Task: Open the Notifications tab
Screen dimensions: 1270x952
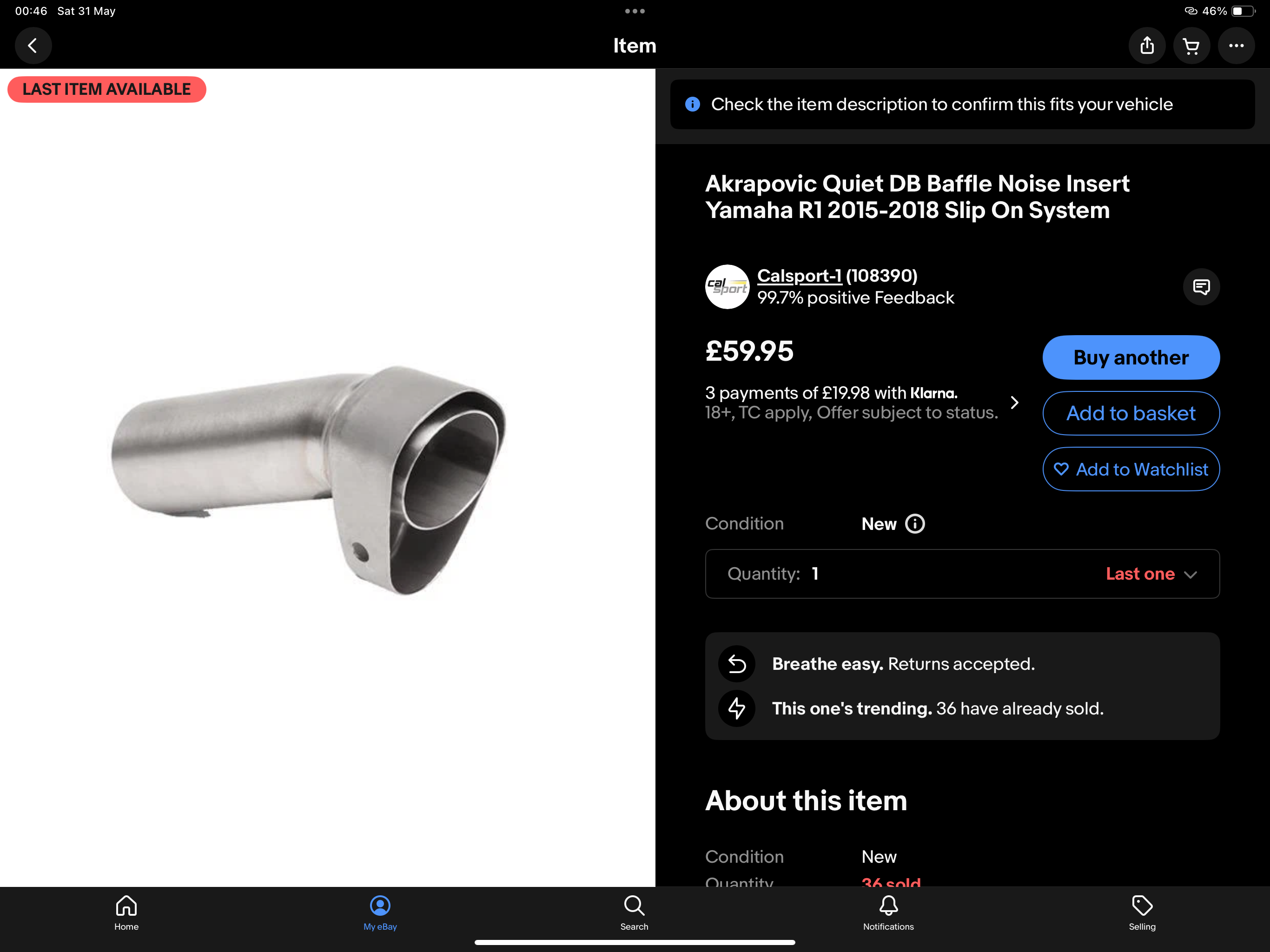Action: point(888,913)
